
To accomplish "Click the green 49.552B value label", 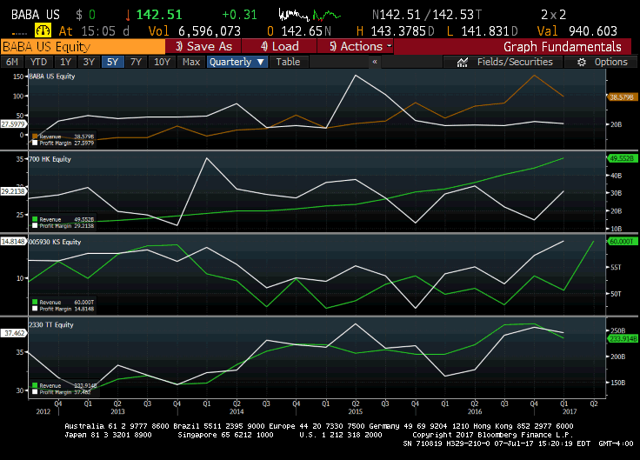I will tap(622, 158).
